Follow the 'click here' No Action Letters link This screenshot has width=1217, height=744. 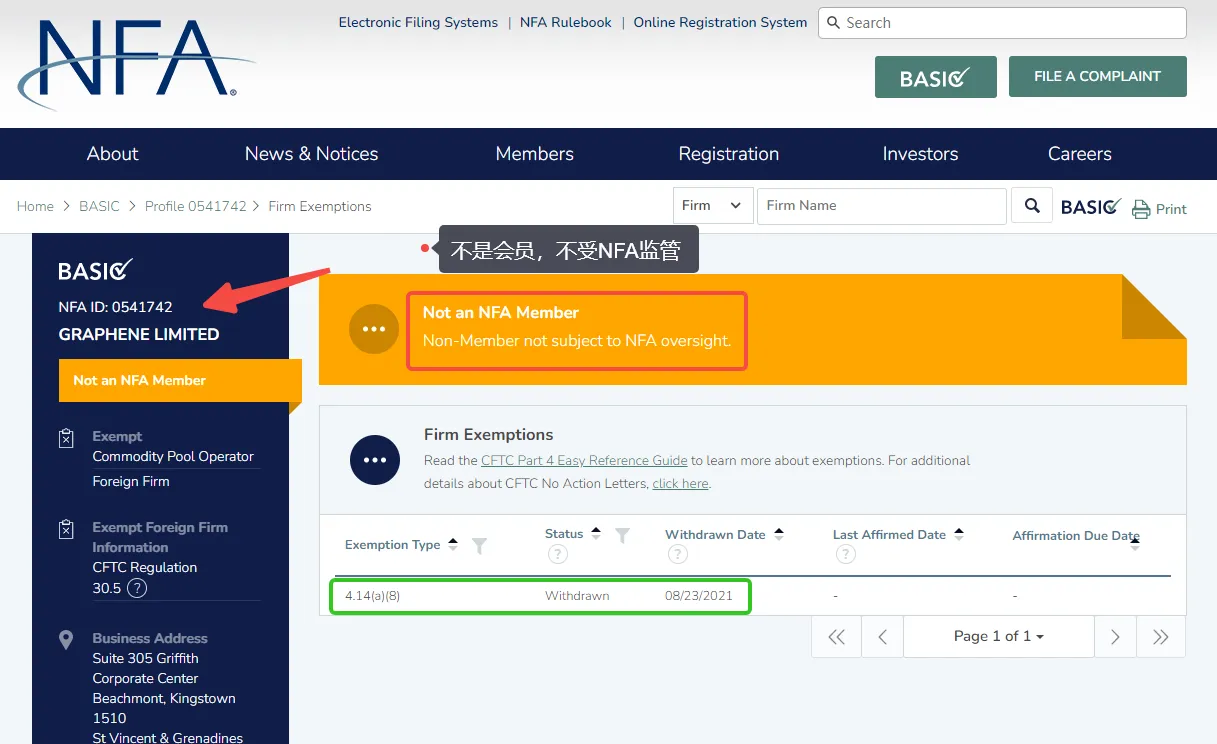click(680, 484)
